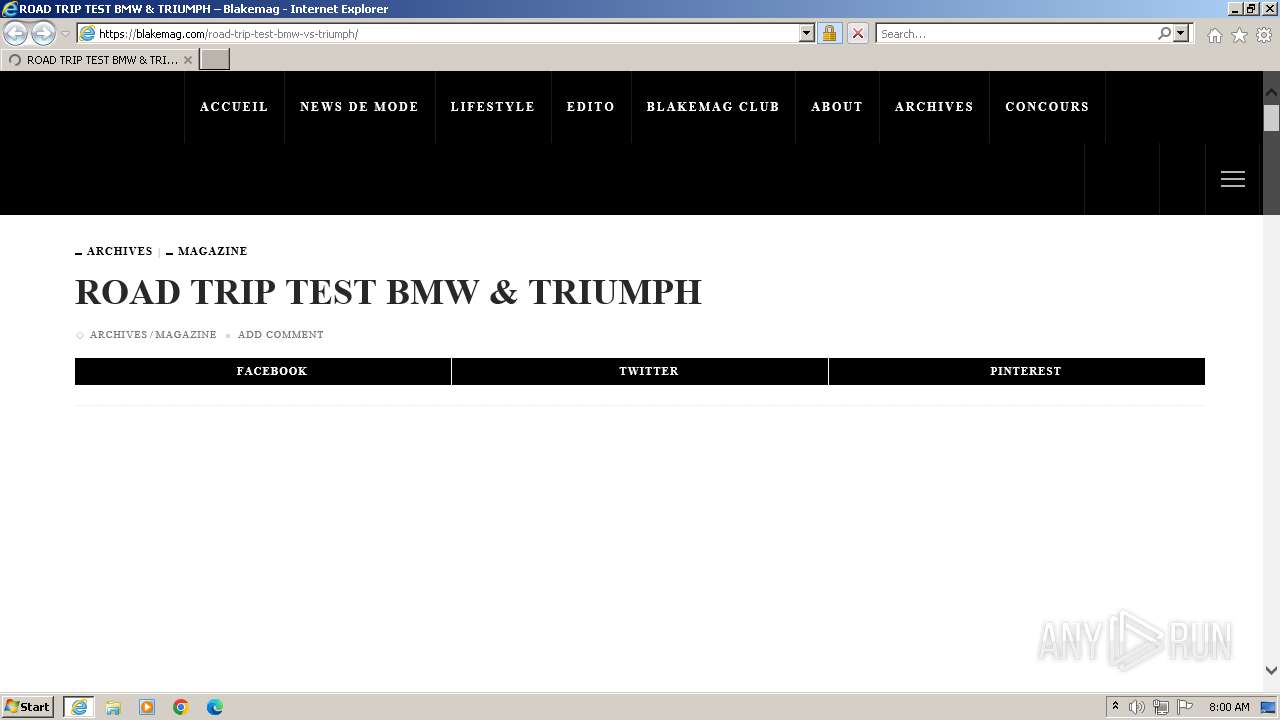Open EDITO menu item
This screenshot has width=1280, height=720.
(x=591, y=107)
